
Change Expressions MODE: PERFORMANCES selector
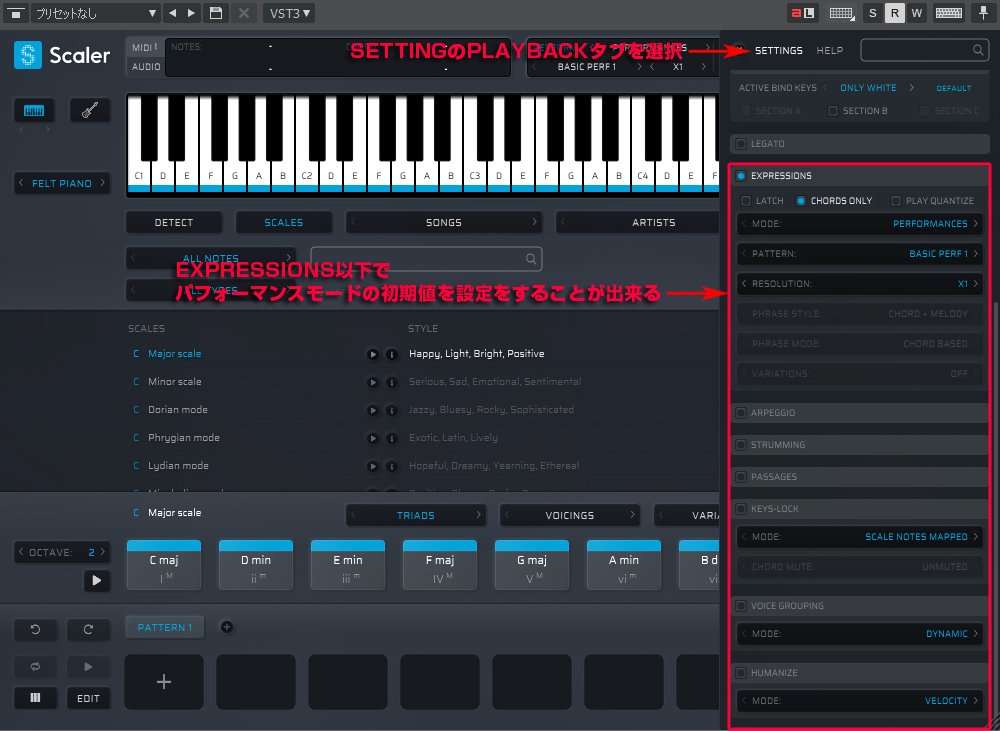pos(859,224)
